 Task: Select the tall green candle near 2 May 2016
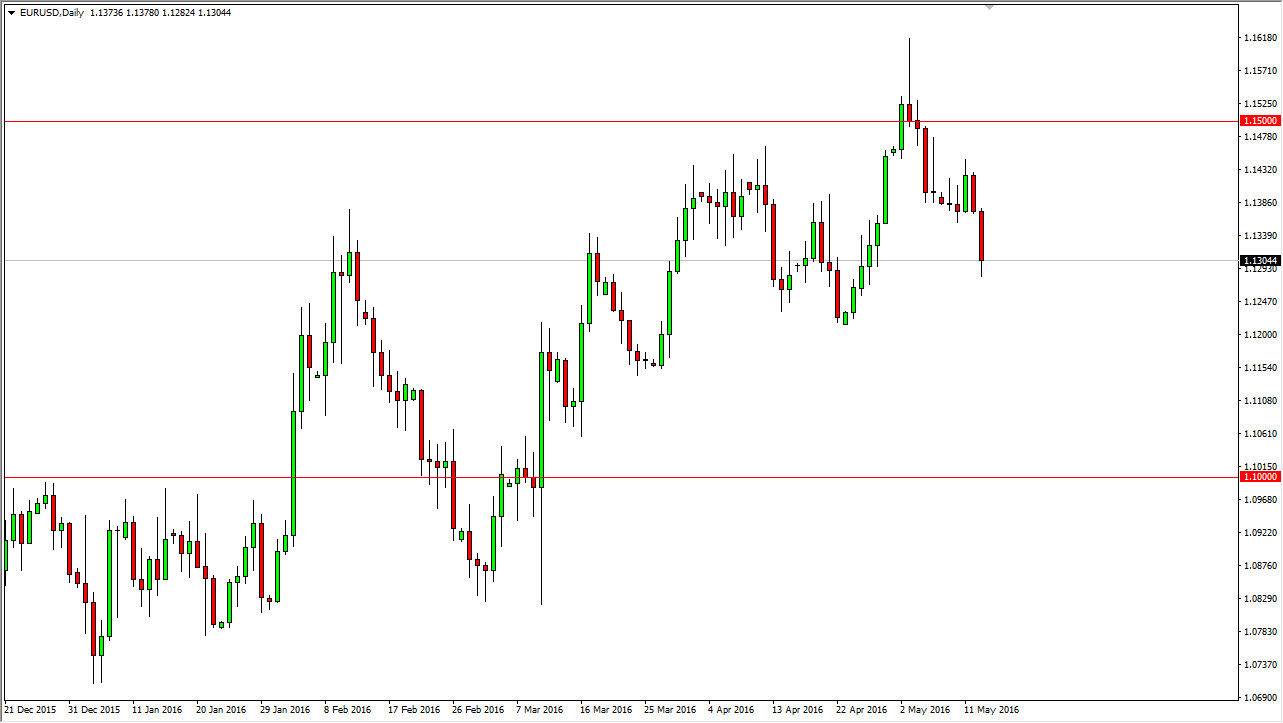point(886,190)
